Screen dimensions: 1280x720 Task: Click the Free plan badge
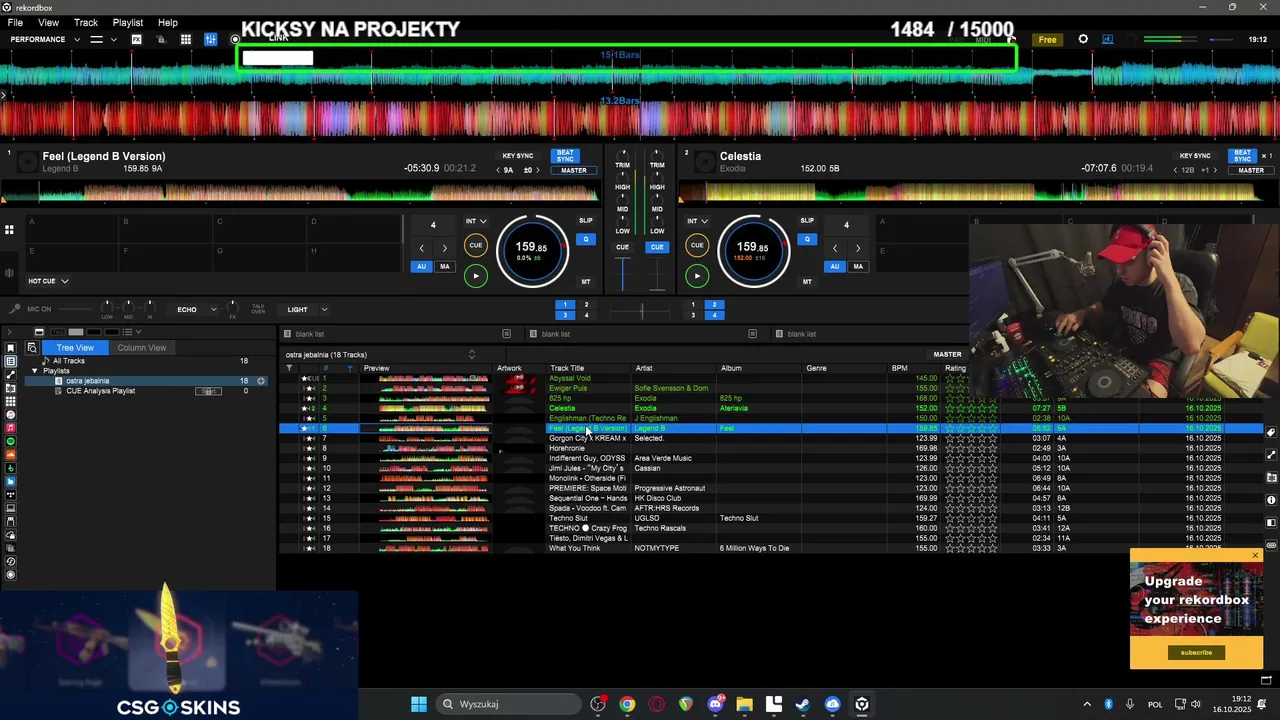point(1047,40)
